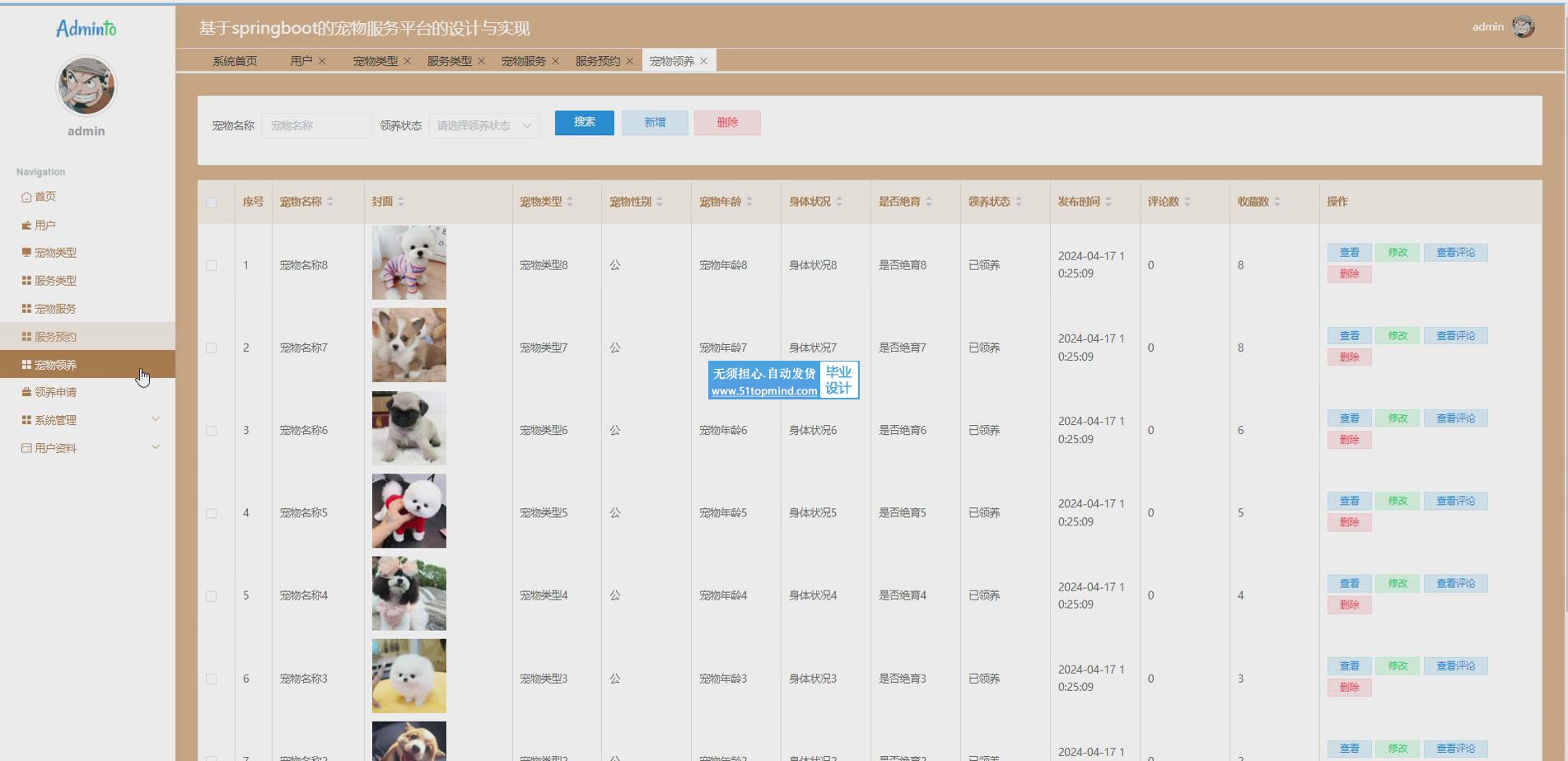
Task: Open the 领养状态 dropdown
Action: pyautogui.click(x=484, y=126)
